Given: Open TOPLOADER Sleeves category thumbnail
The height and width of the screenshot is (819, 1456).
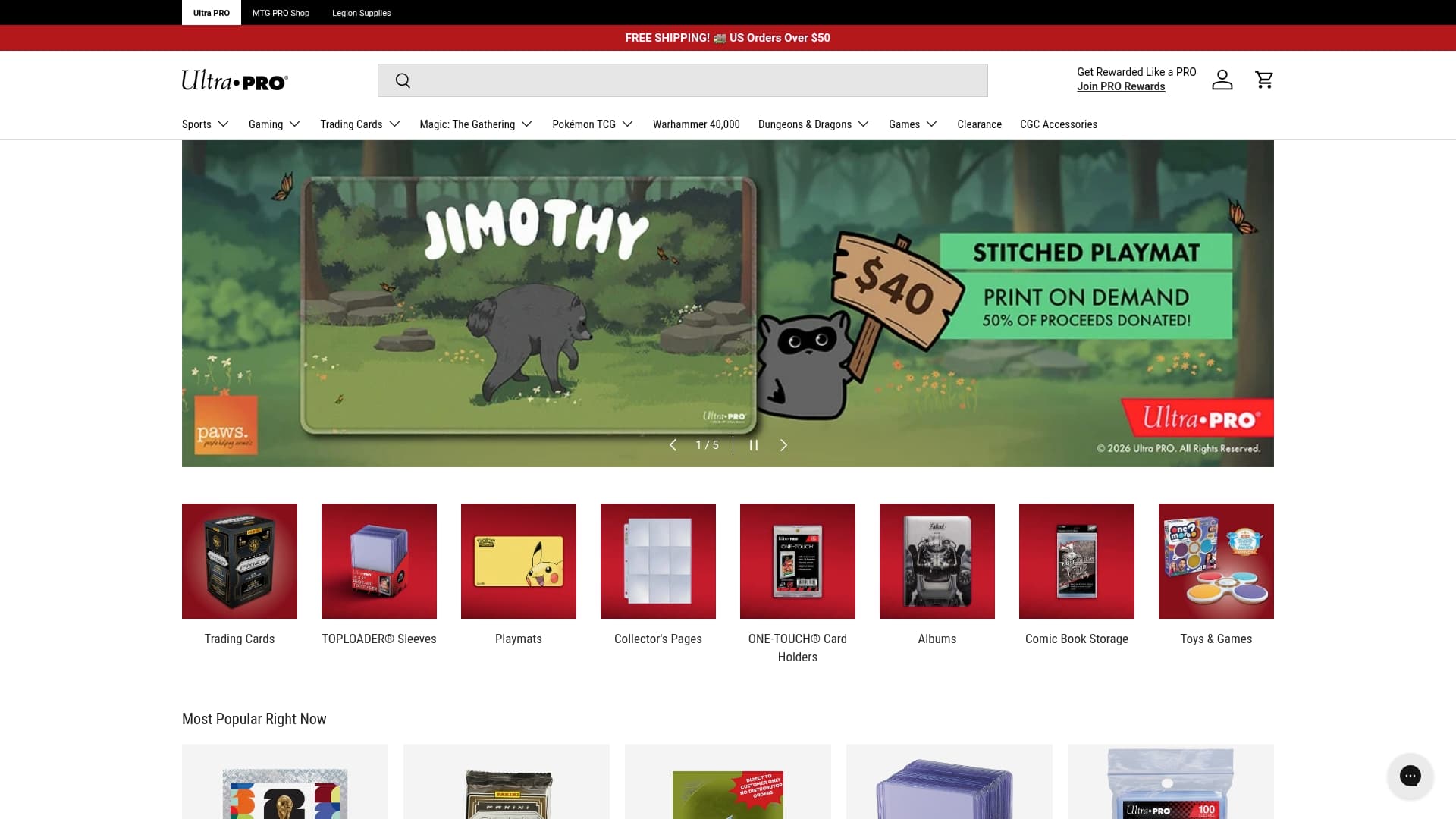Looking at the screenshot, I should point(379,561).
